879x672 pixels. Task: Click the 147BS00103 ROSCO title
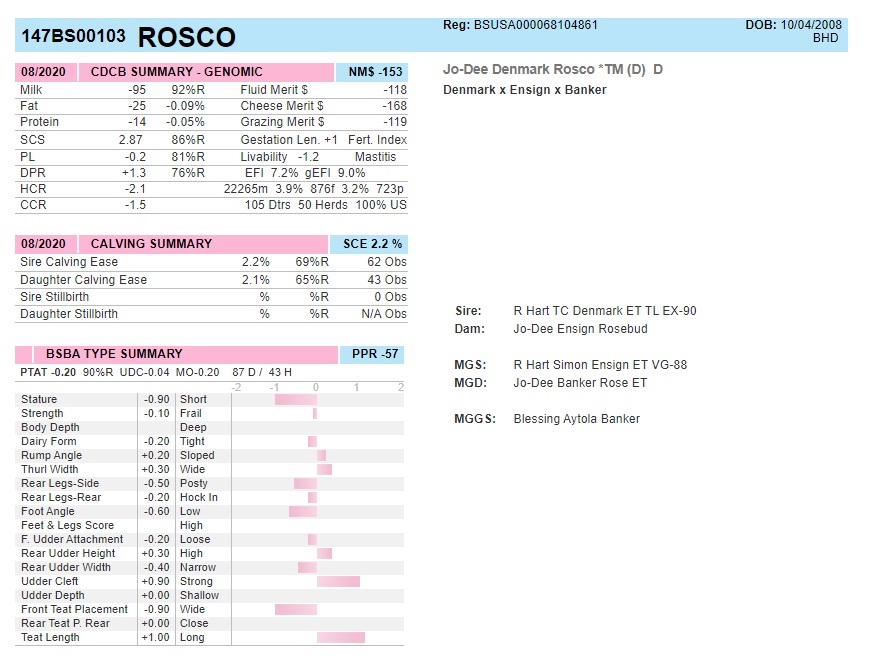128,37
